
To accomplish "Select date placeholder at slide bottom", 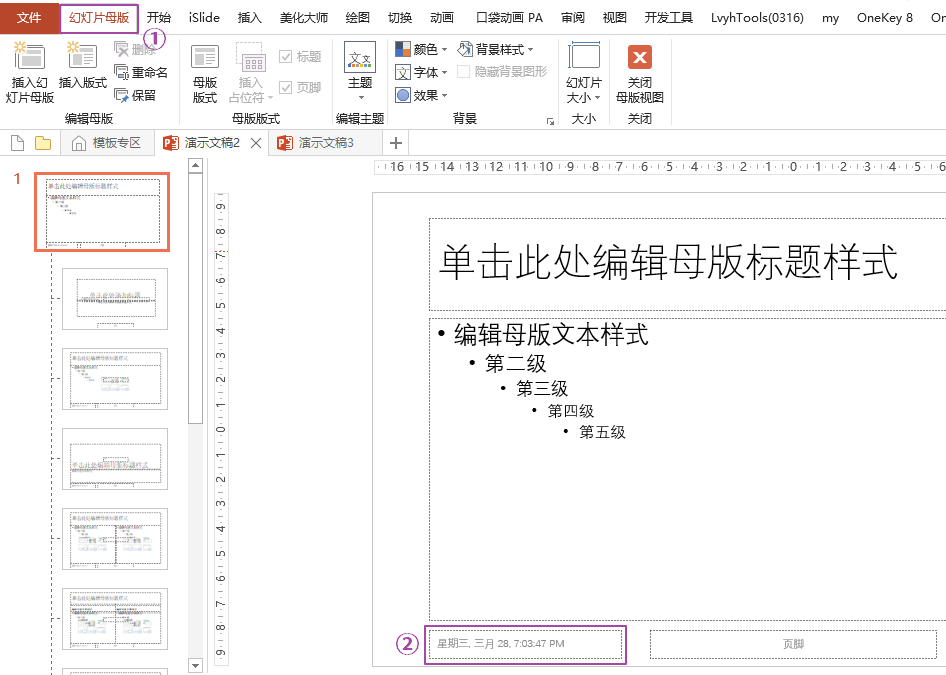I will (x=525, y=644).
